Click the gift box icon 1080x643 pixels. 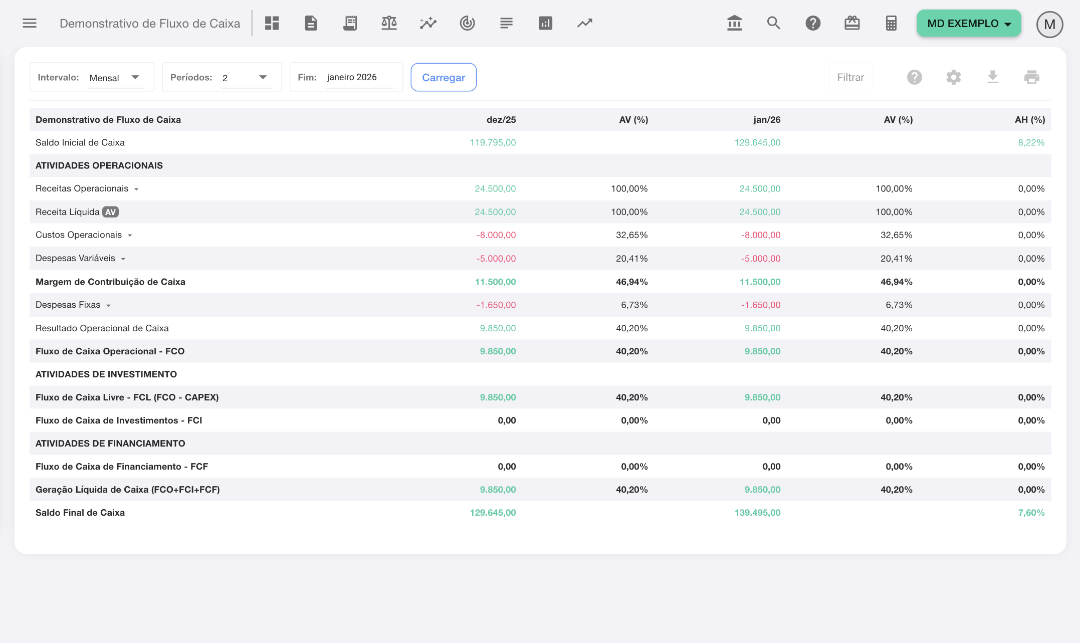click(x=852, y=23)
